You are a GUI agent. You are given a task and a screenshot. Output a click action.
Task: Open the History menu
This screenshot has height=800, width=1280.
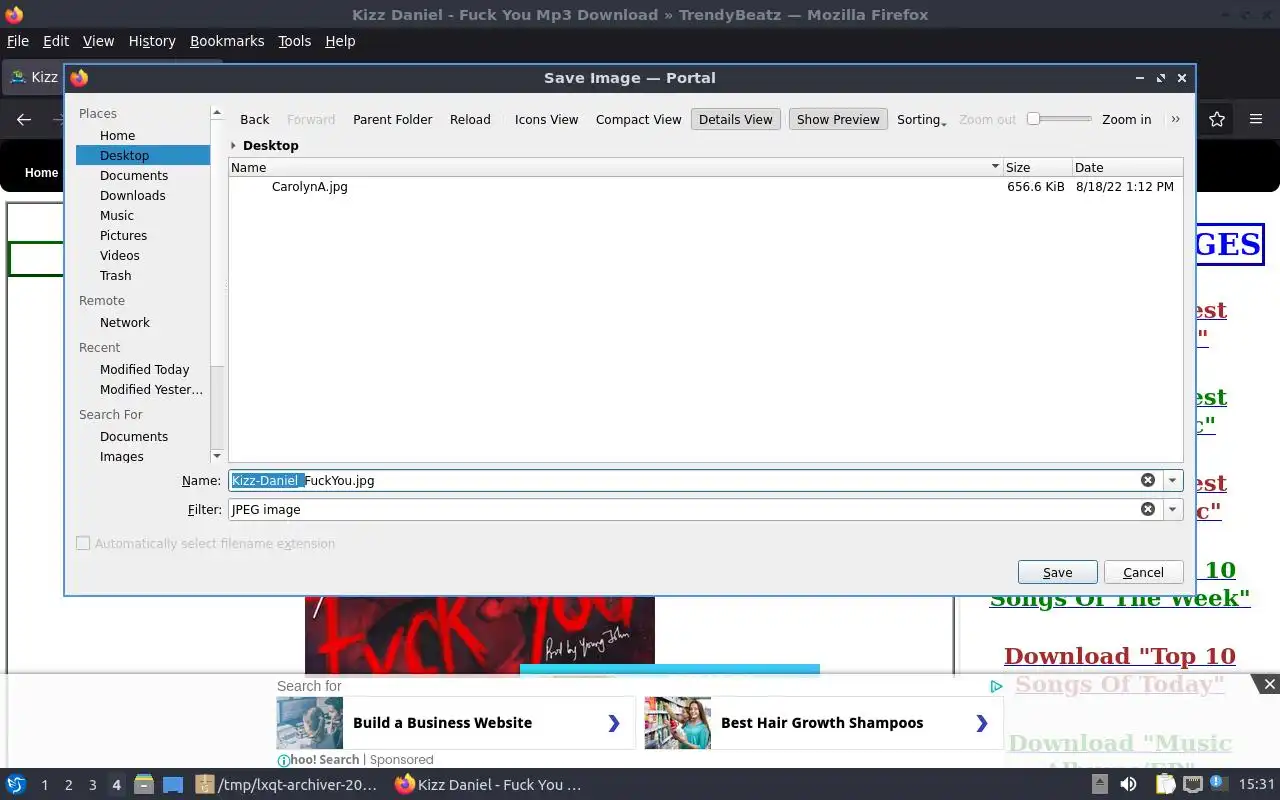click(152, 41)
